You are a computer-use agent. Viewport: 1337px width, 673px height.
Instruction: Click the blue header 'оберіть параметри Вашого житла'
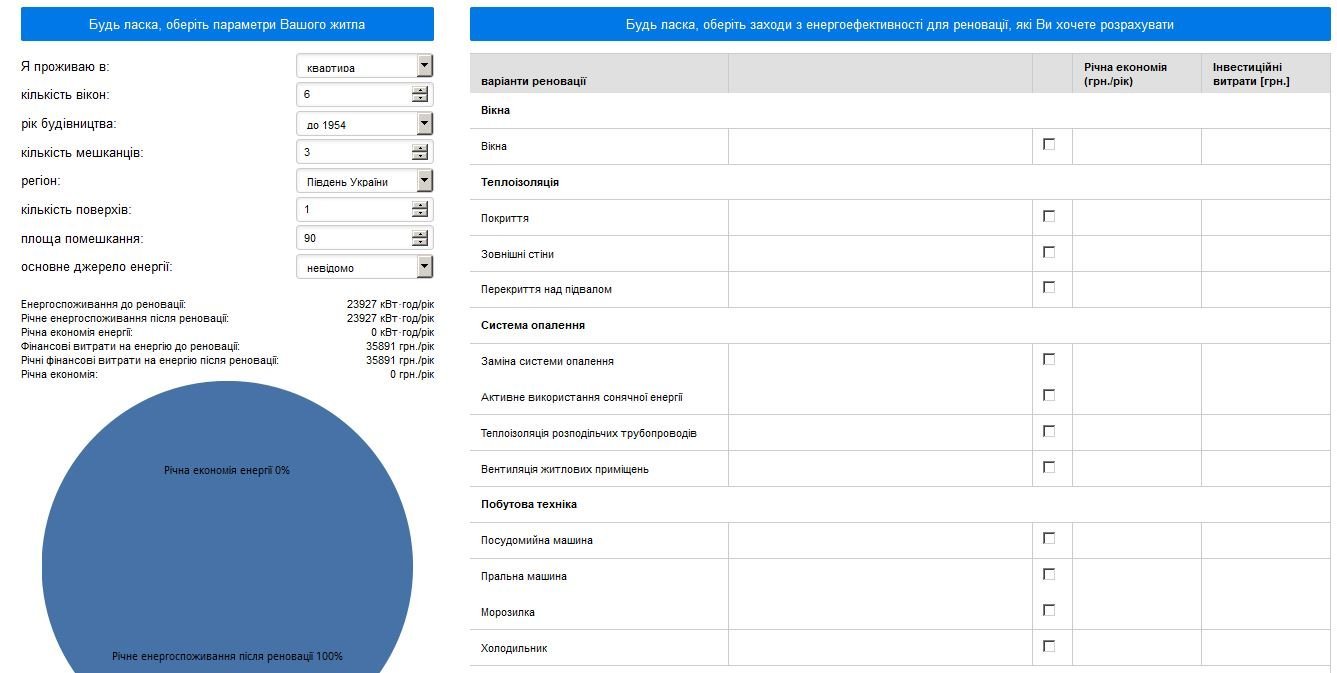pos(227,24)
